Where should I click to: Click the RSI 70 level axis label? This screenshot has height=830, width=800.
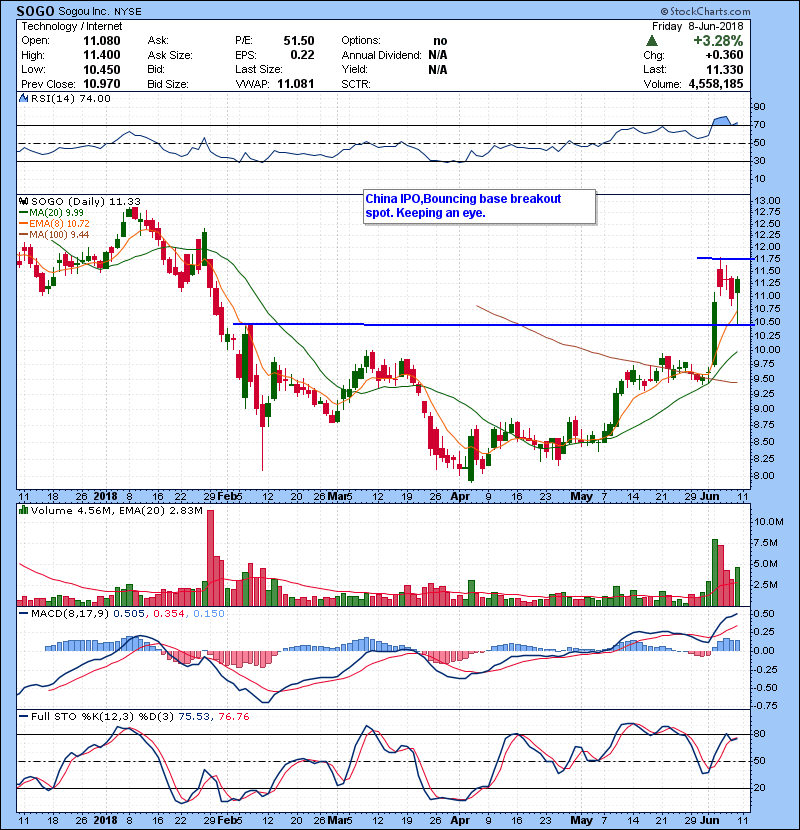pyautogui.click(x=760, y=125)
